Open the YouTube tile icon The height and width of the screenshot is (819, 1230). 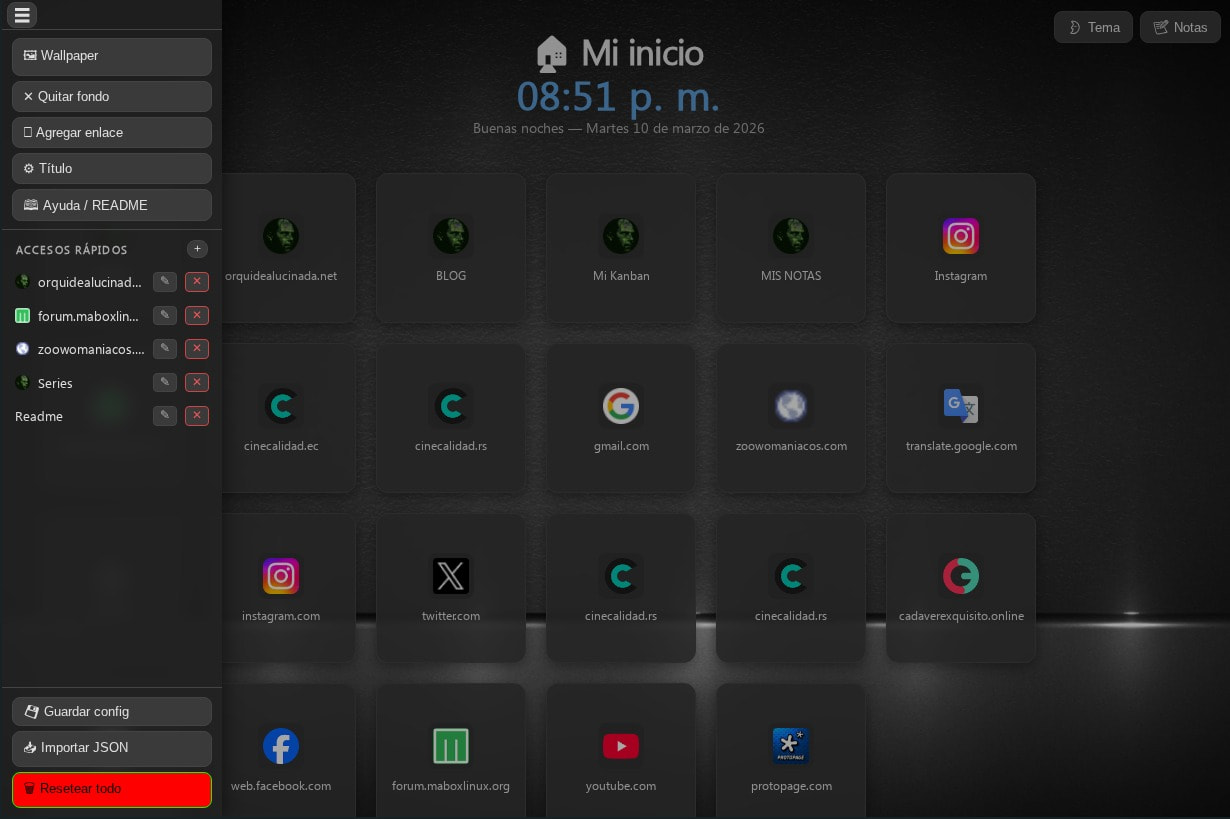(x=621, y=746)
